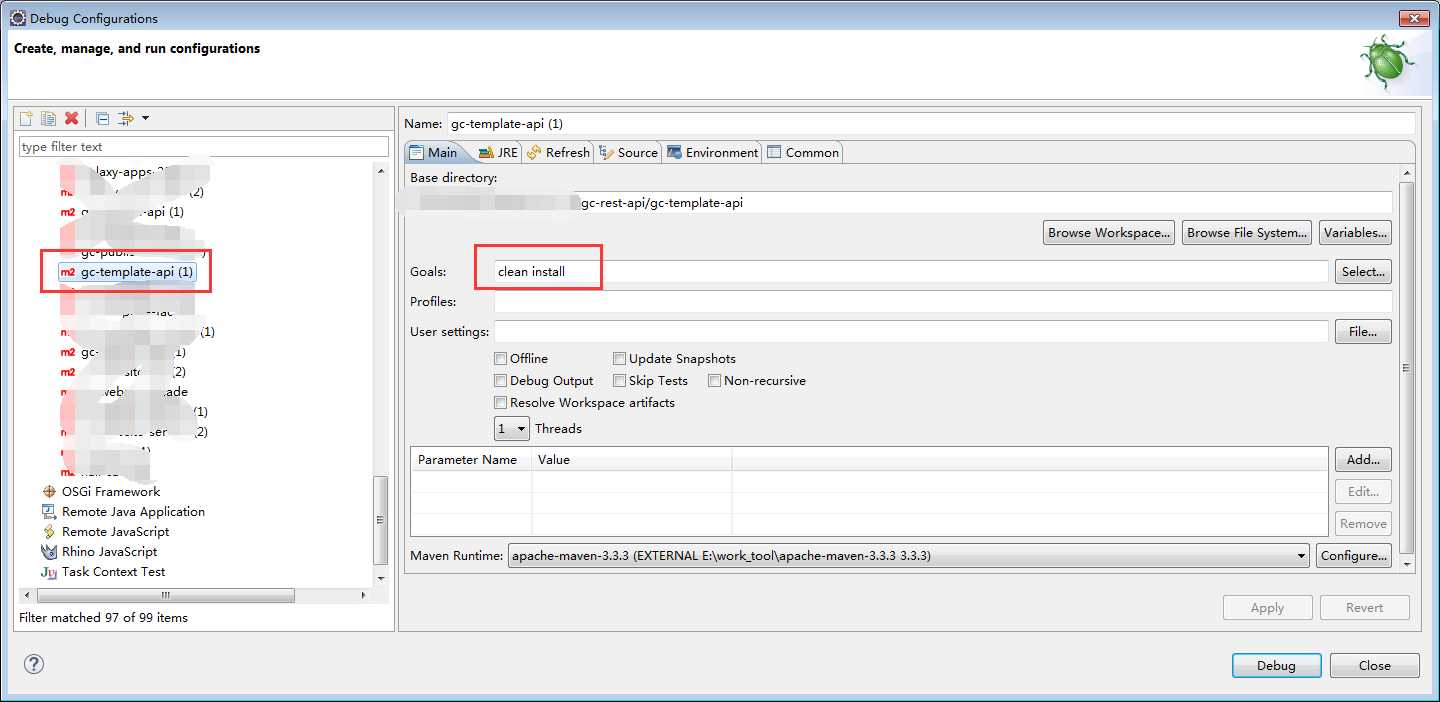1440x702 pixels.
Task: Select the OSGi Framework tree item
Action: point(111,491)
